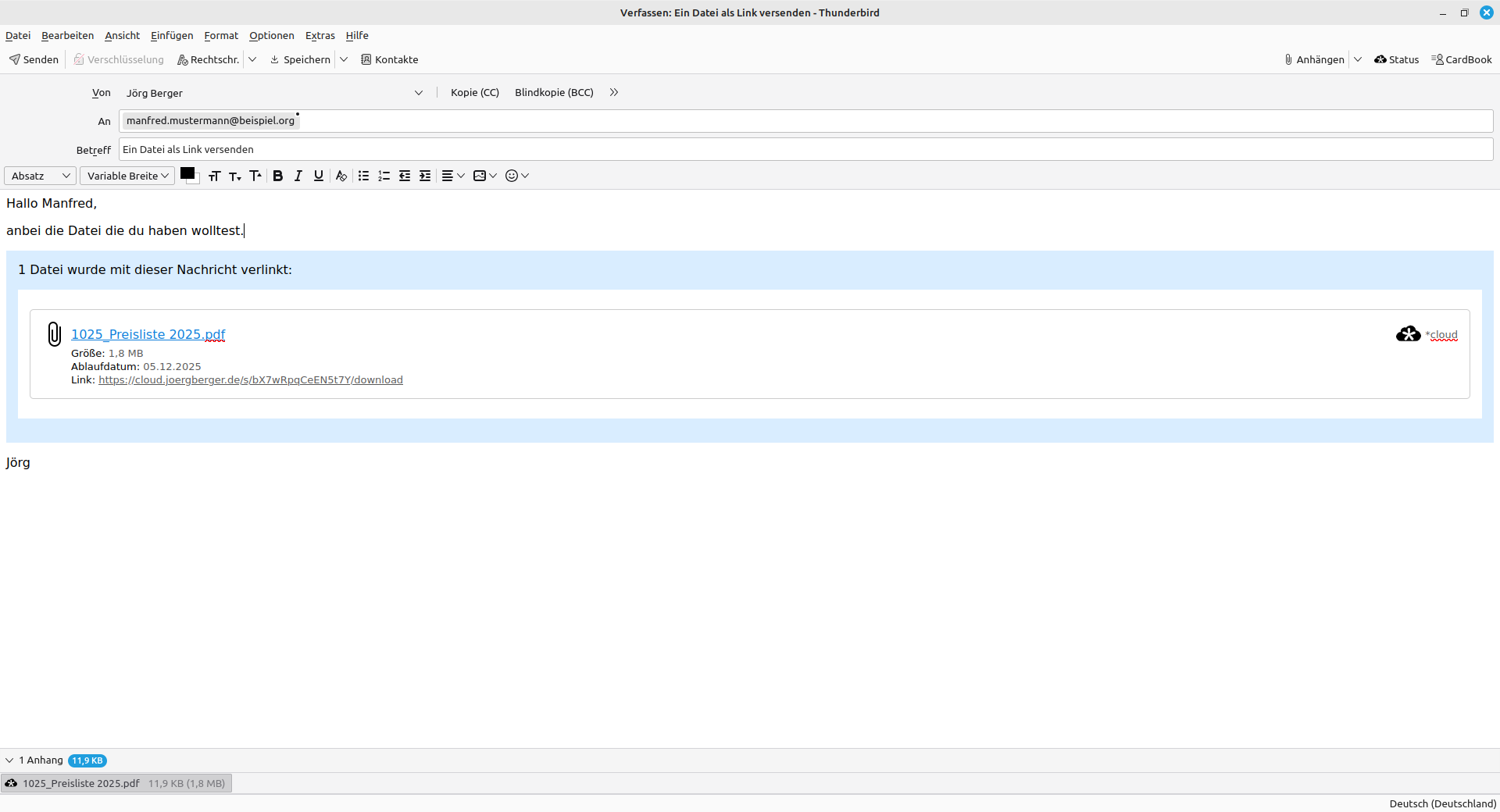
Task: Click the Senden button to send the message
Action: [34, 59]
